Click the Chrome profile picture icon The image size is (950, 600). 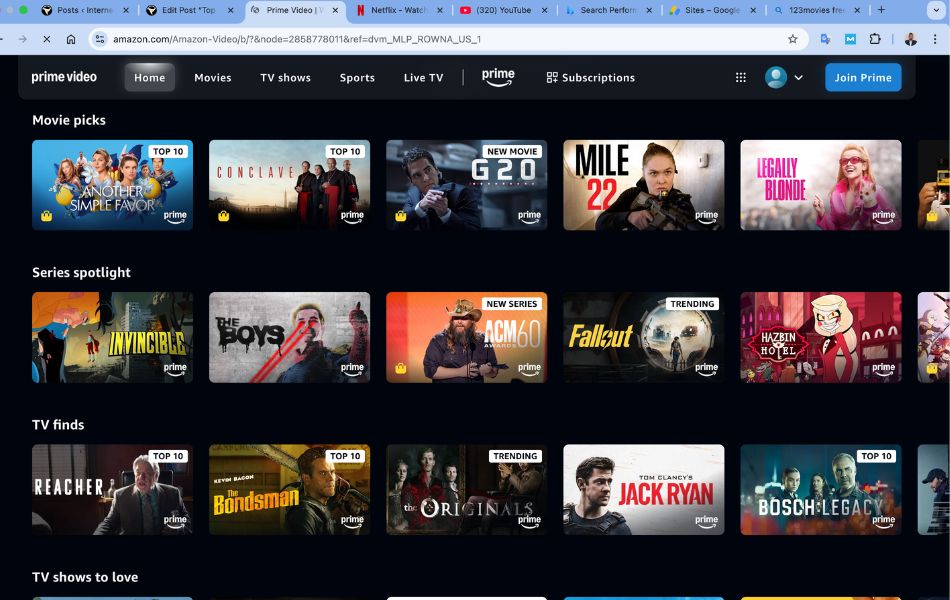tap(910, 39)
